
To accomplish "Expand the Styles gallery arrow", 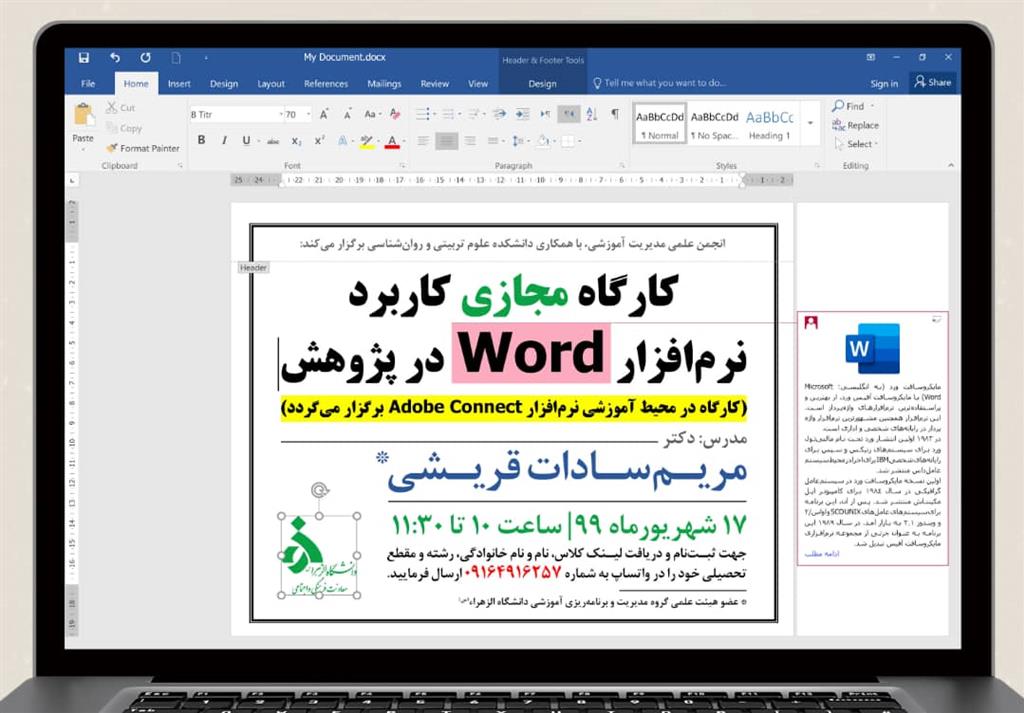I will tap(811, 123).
